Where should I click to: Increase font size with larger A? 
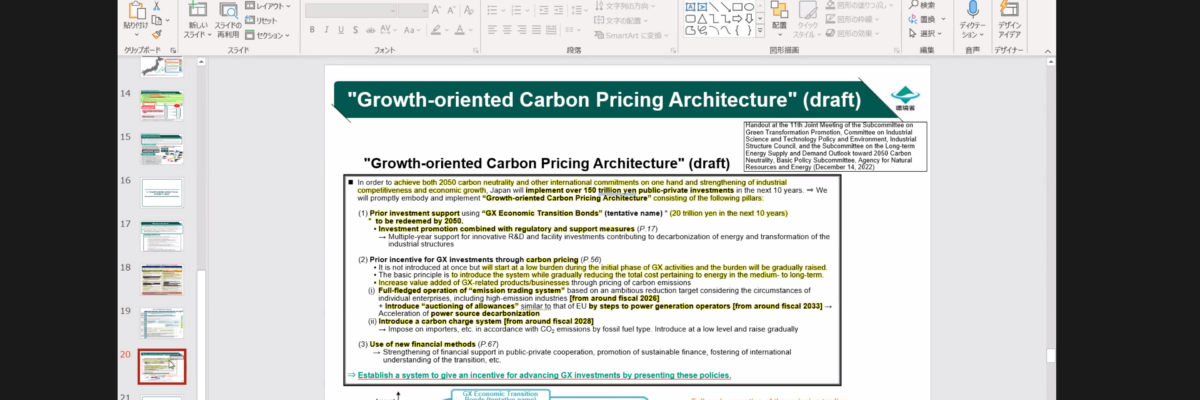click(436, 9)
